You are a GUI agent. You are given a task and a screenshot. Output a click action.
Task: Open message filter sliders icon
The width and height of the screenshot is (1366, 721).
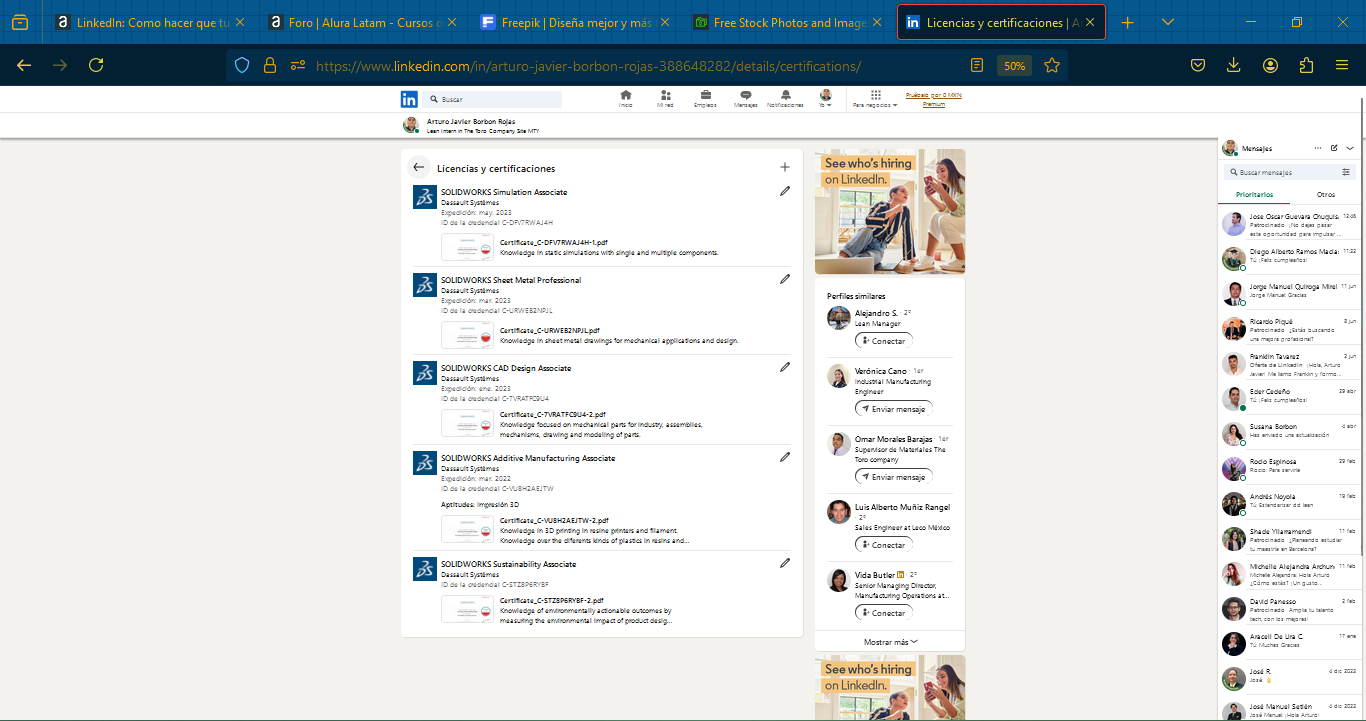point(1346,172)
